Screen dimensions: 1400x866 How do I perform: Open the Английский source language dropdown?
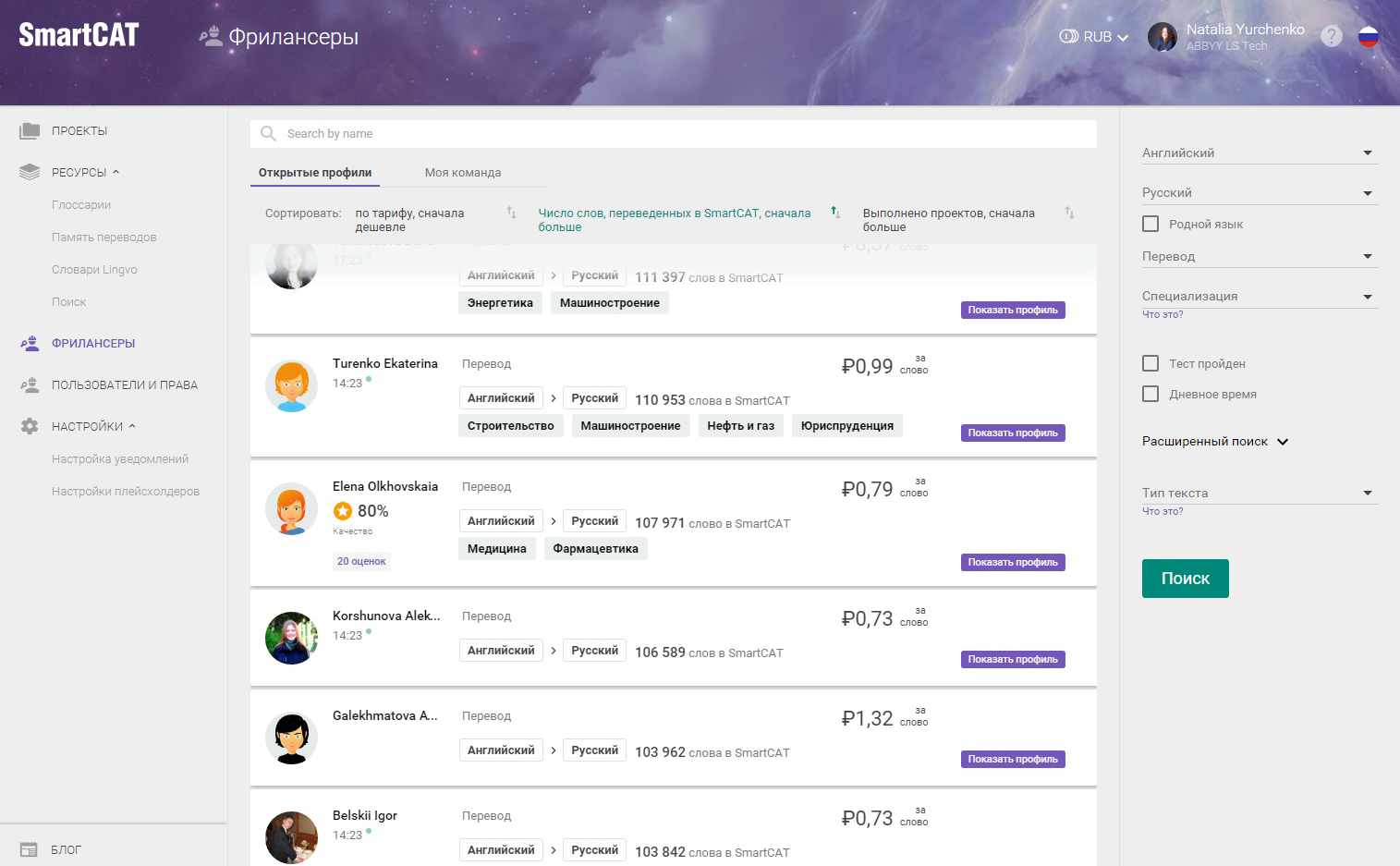pyautogui.click(x=1260, y=153)
